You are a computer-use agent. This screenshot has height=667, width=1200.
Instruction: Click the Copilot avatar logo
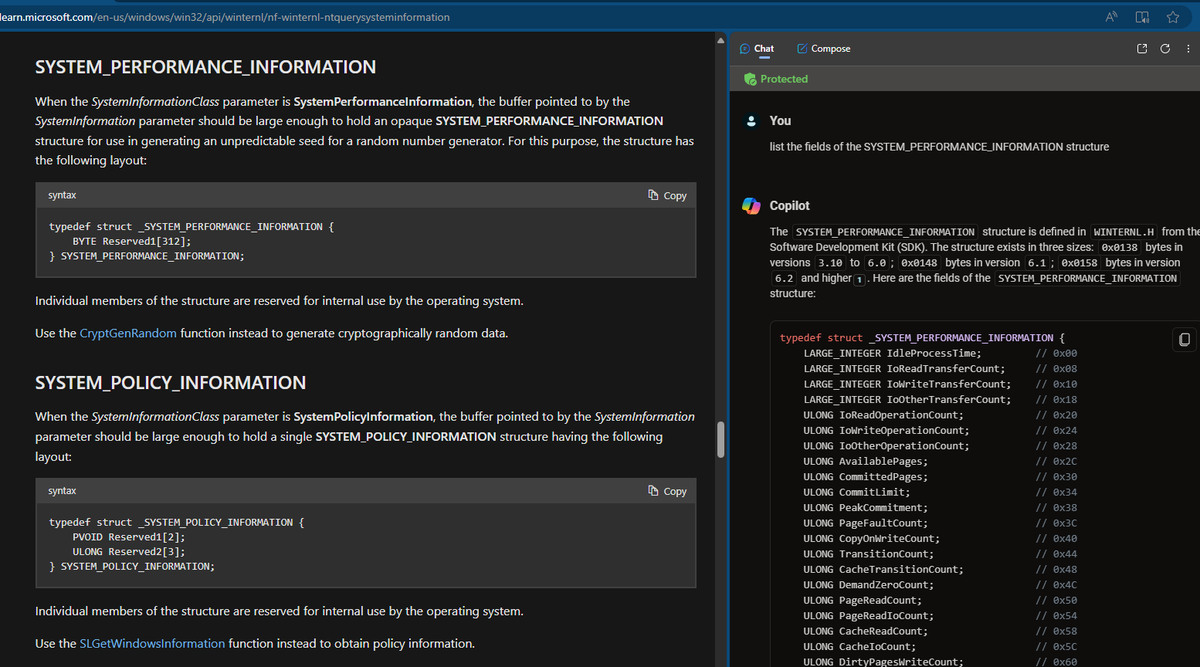tap(751, 205)
